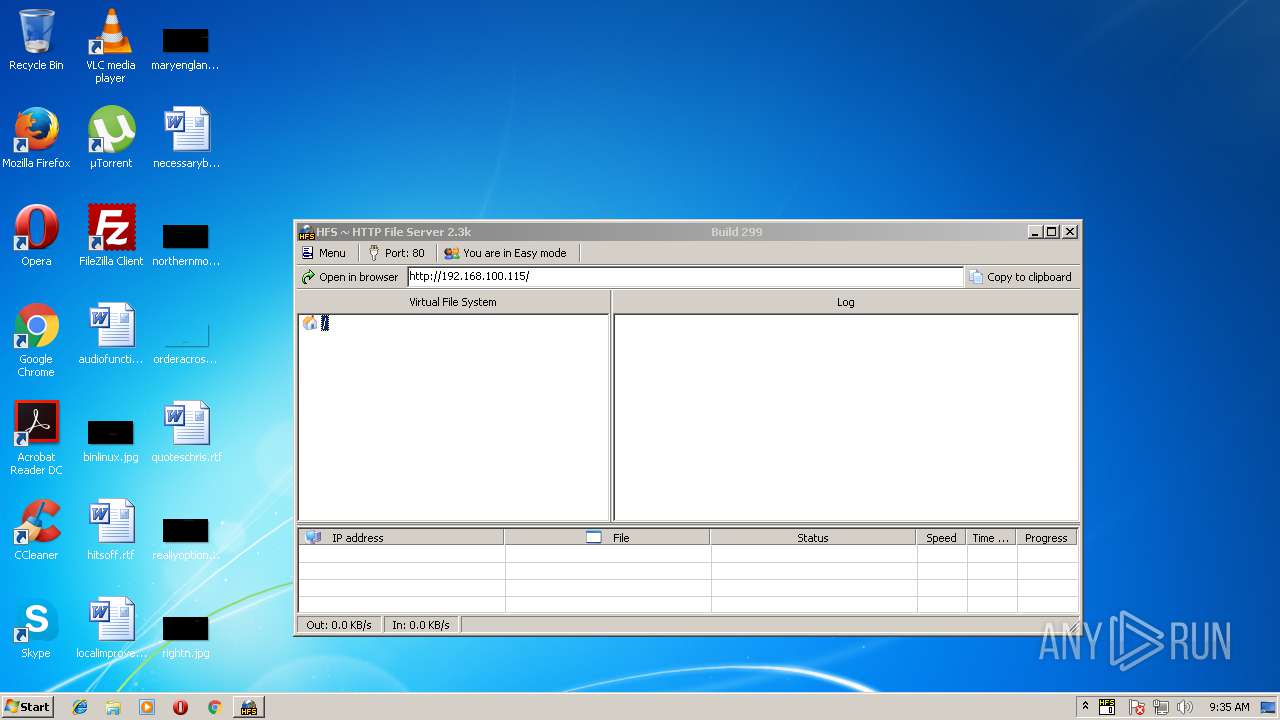Select the audiofuncti... Word document icon
The width and height of the screenshot is (1280, 720).
coord(111,334)
